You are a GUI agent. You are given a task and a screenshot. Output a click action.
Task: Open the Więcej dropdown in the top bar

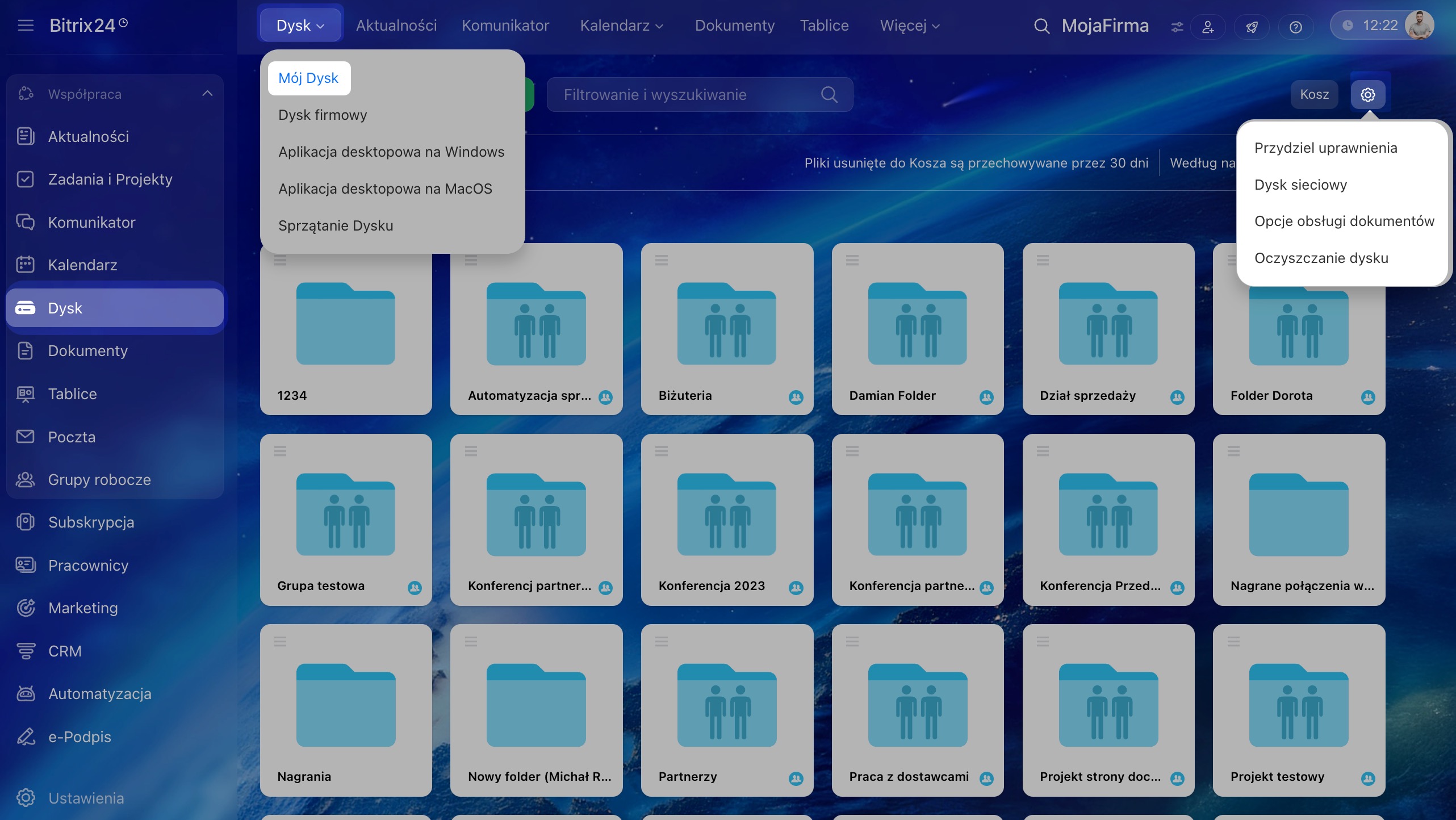(x=910, y=26)
